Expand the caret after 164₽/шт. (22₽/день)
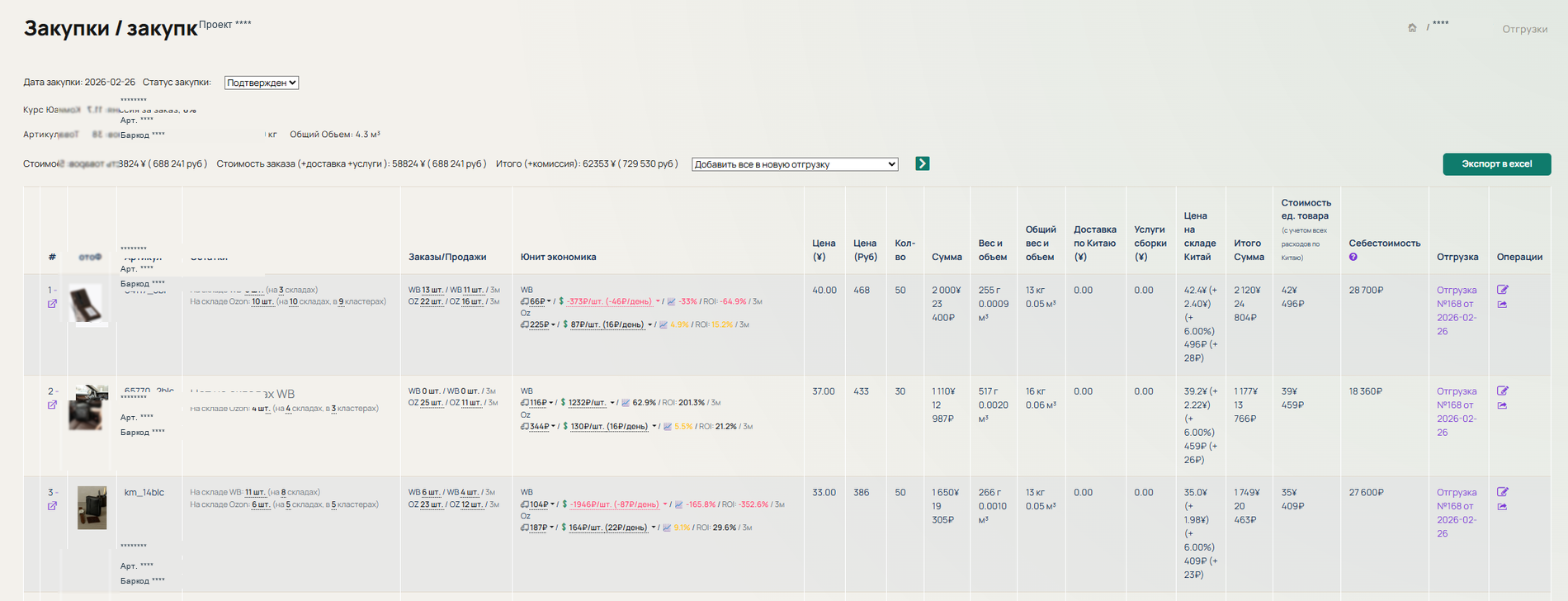The image size is (1568, 601). click(654, 528)
